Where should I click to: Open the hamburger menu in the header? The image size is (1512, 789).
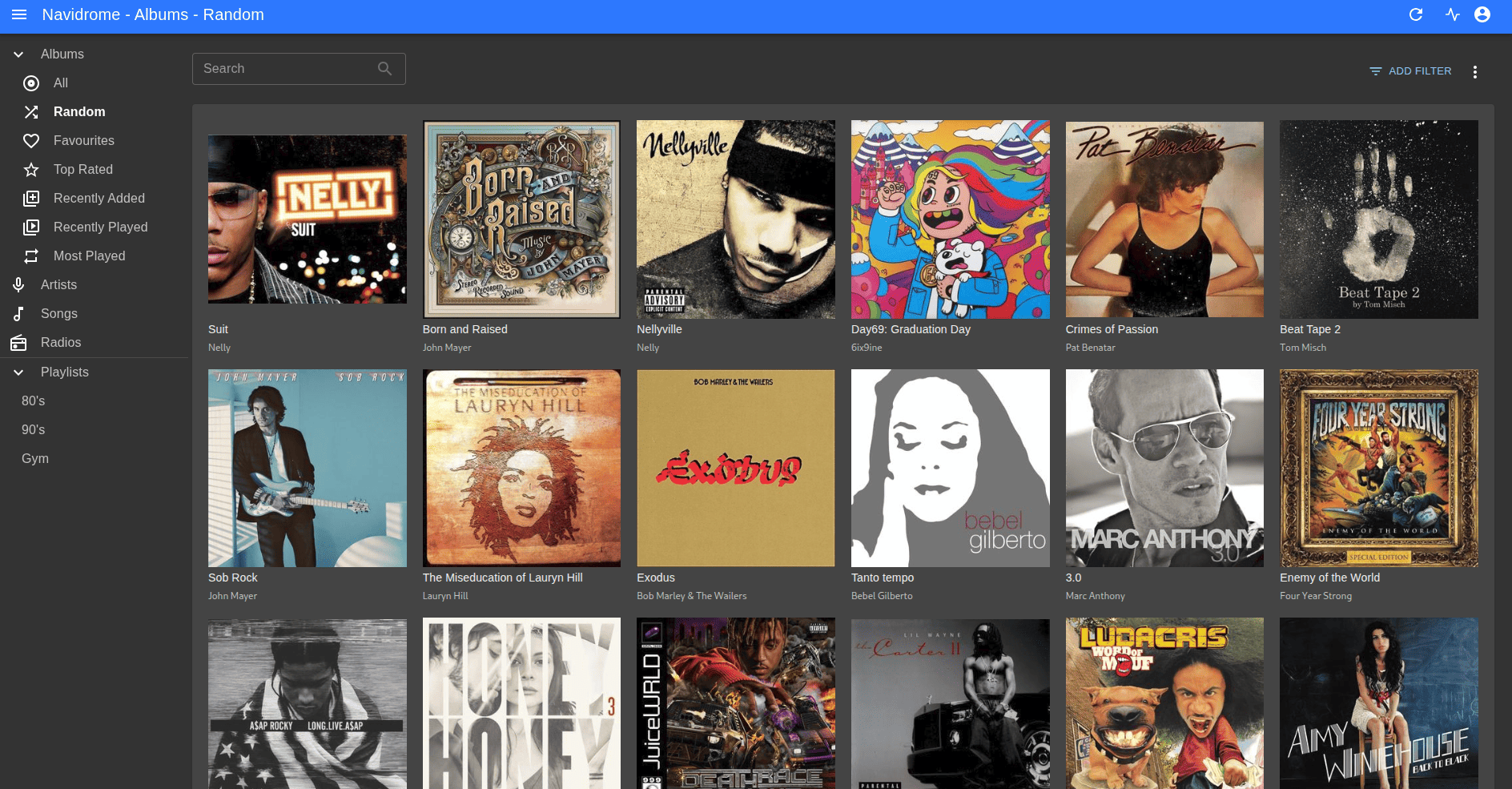click(20, 14)
